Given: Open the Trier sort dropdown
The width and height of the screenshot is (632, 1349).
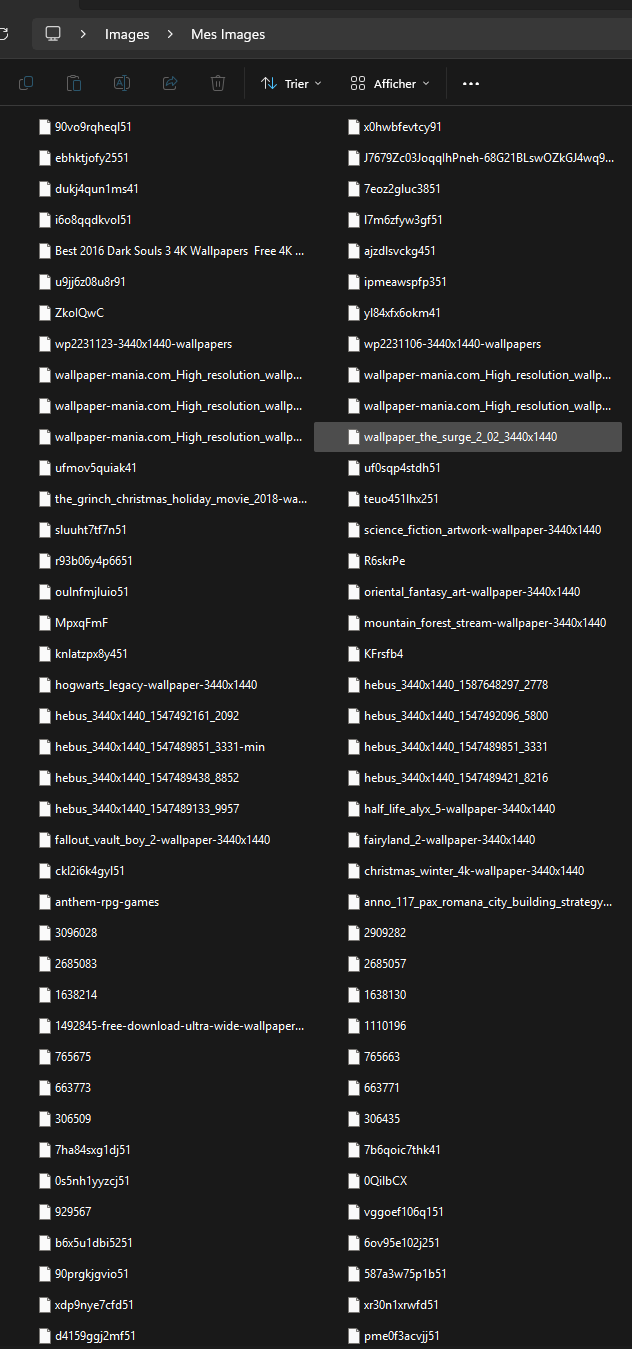Looking at the screenshot, I should click(291, 83).
